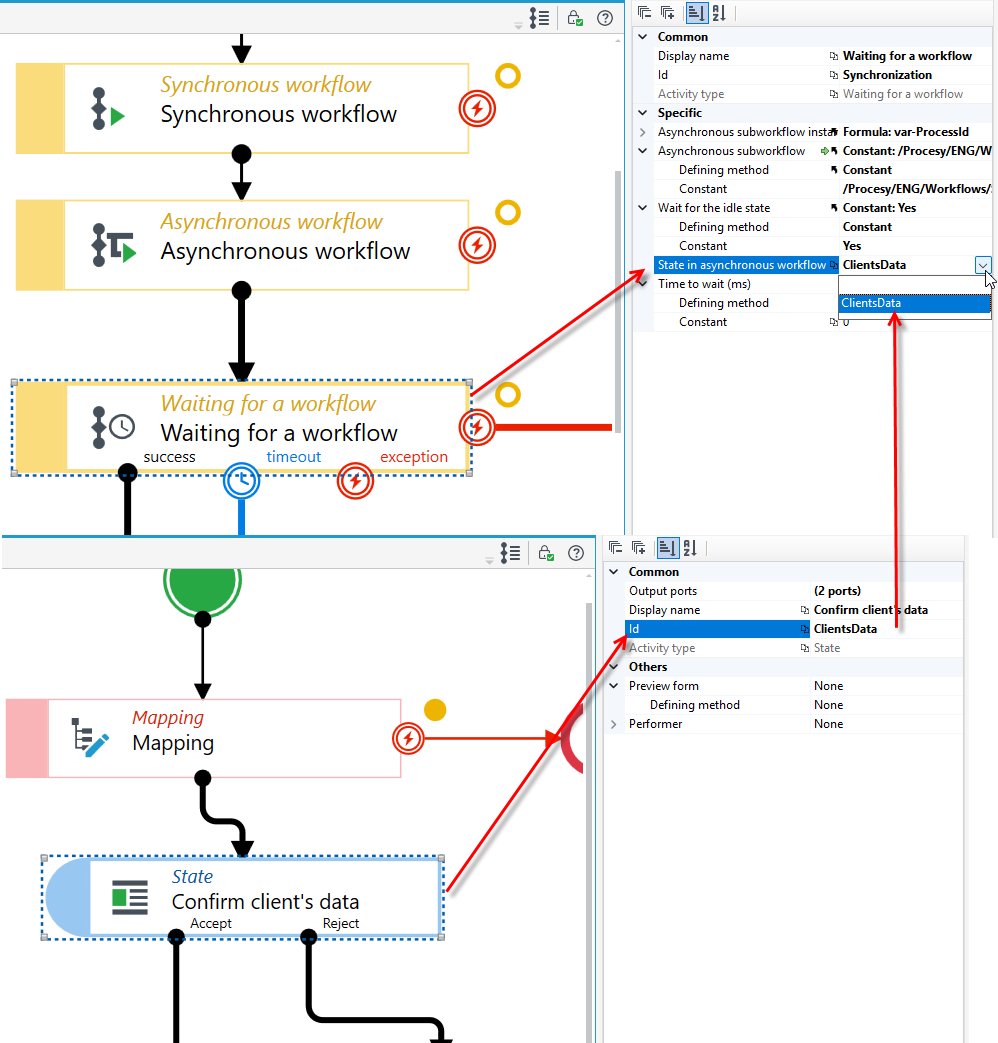The width and height of the screenshot is (998, 1043).
Task: Choose ClientsData from the open dropdown list
Action: [915, 303]
